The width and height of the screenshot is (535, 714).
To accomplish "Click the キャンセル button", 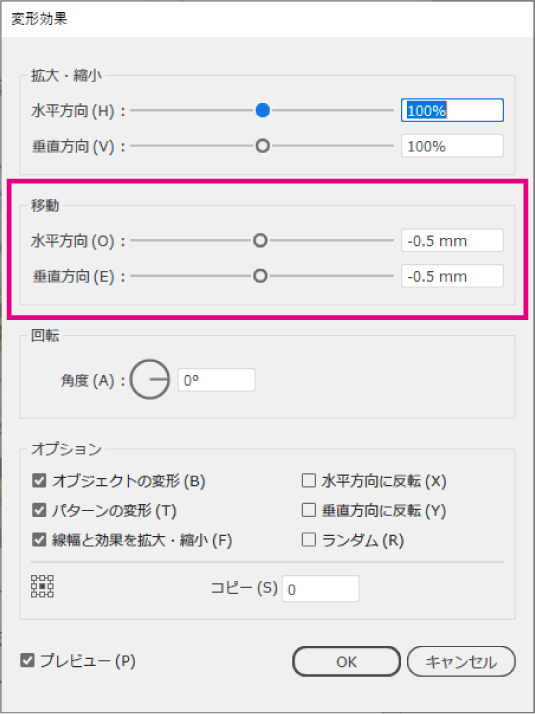I will 461,662.
